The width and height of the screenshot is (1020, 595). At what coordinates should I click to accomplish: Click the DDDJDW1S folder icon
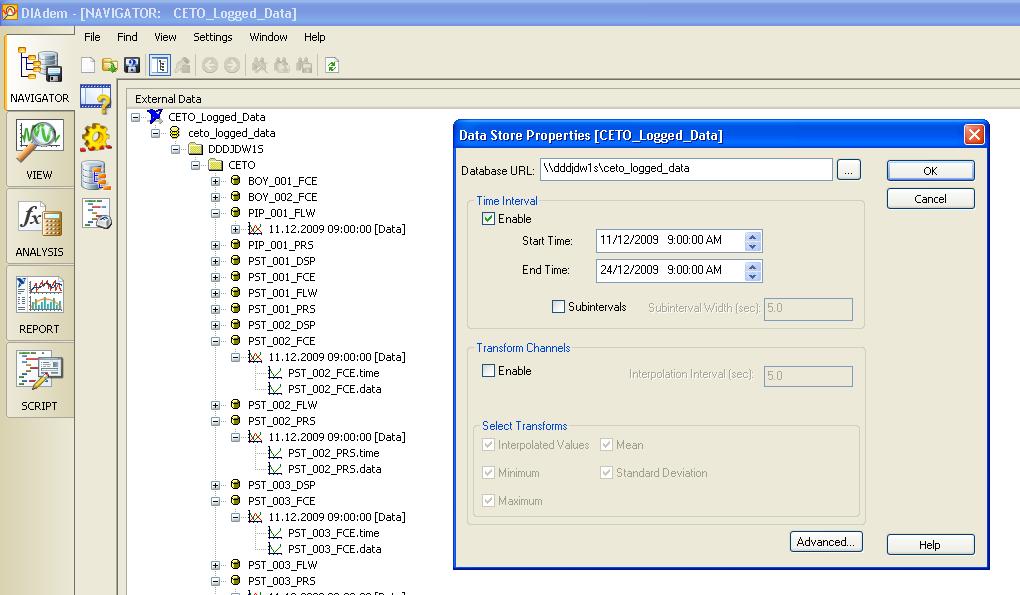(x=196, y=149)
